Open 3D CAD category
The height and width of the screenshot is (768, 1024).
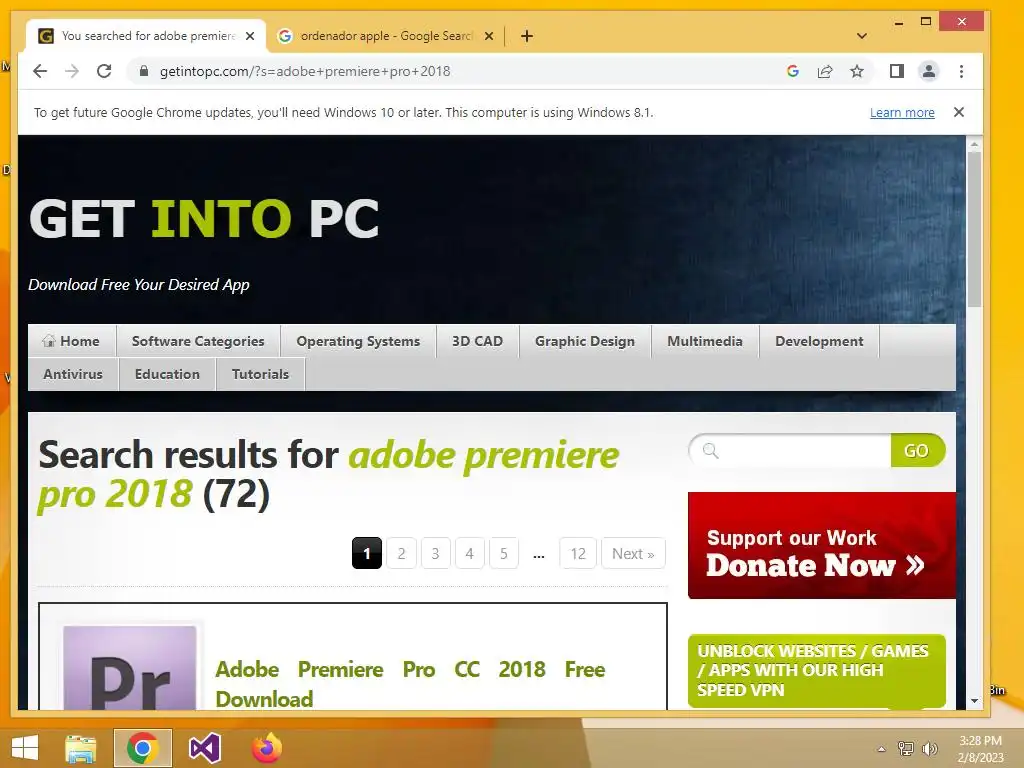pyautogui.click(x=477, y=341)
